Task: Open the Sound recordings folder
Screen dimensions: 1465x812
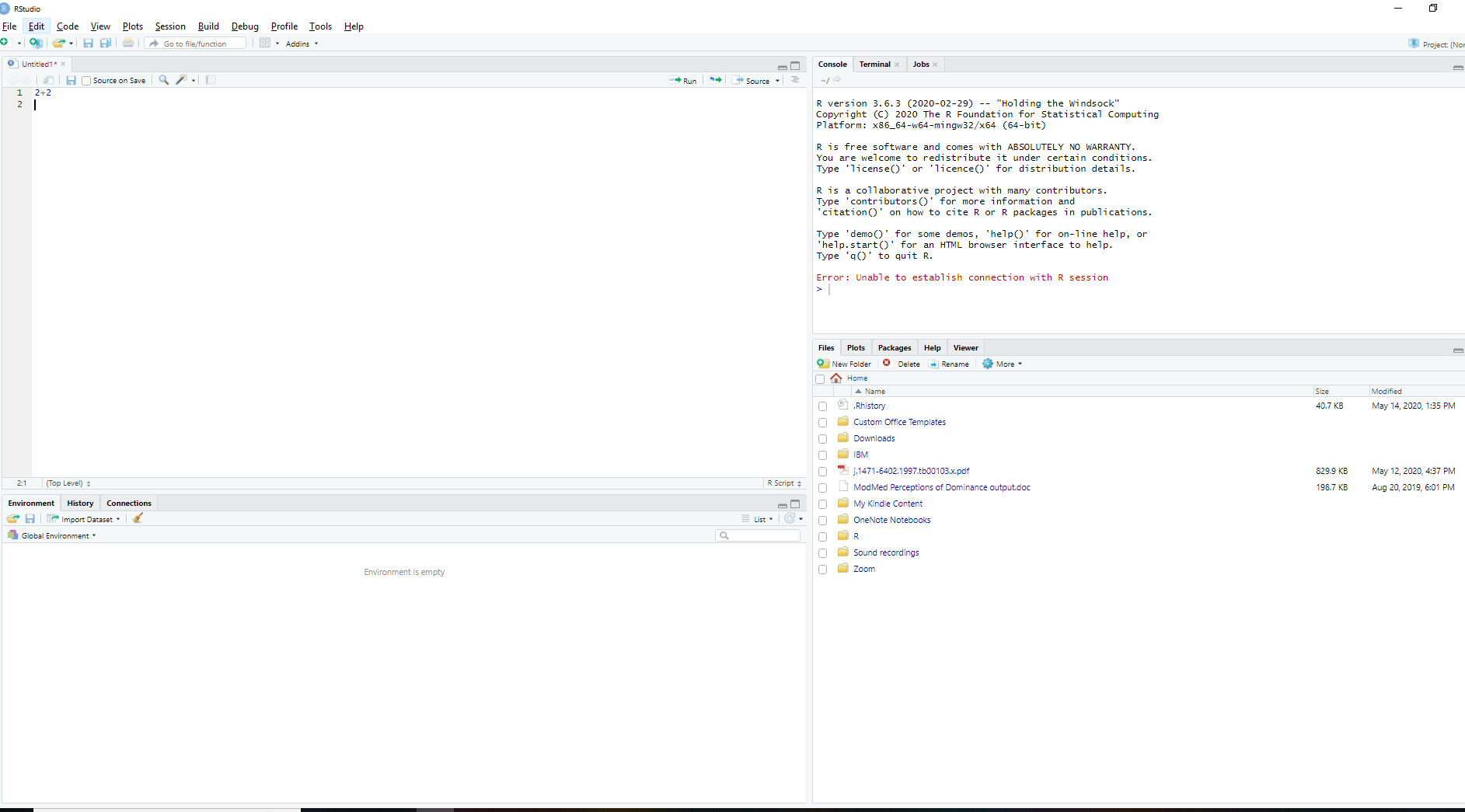Action: 886,552
